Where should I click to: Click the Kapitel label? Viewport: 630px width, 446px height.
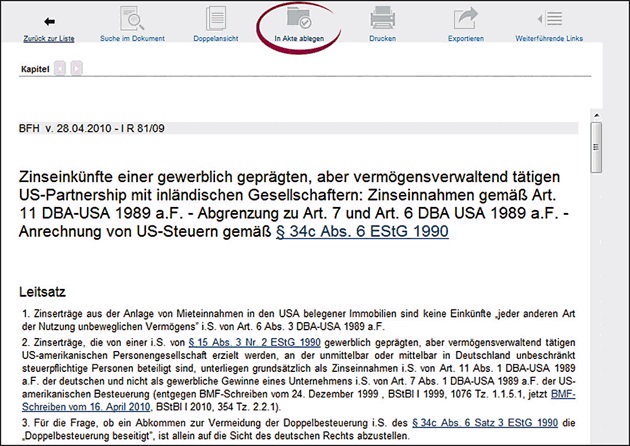[34, 69]
